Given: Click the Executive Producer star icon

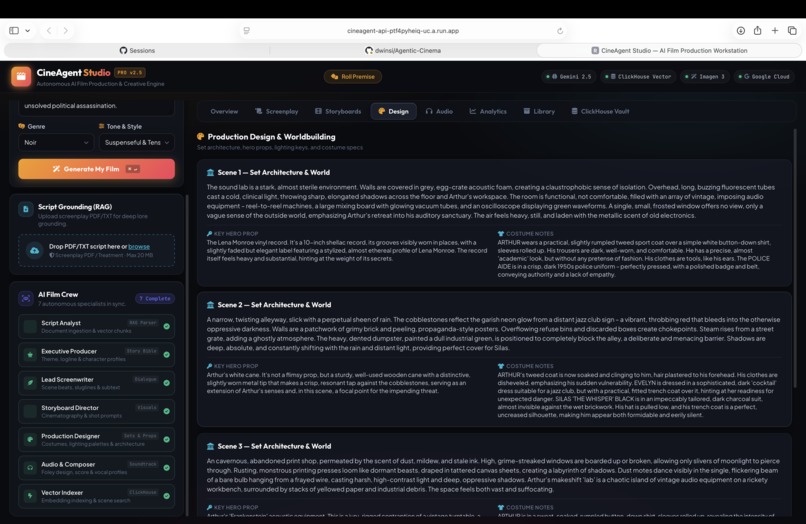Looking at the screenshot, I should point(30,354).
